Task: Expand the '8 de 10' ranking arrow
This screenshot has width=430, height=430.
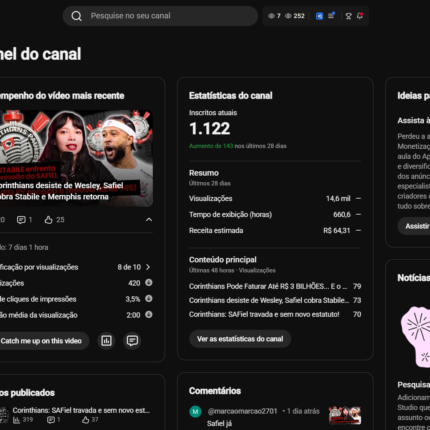Action: tap(148, 267)
